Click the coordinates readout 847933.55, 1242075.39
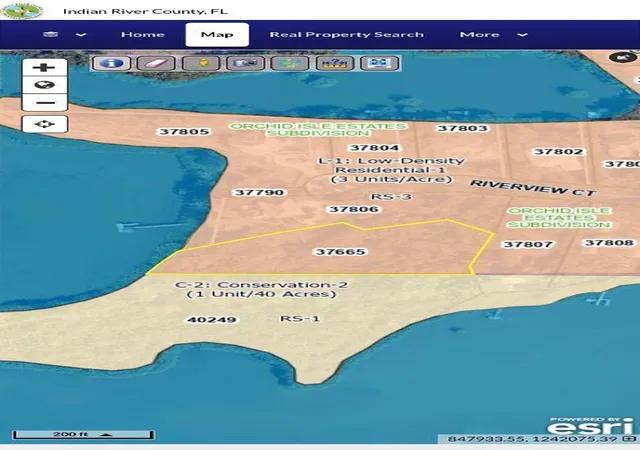The image size is (640, 450). coord(532,439)
